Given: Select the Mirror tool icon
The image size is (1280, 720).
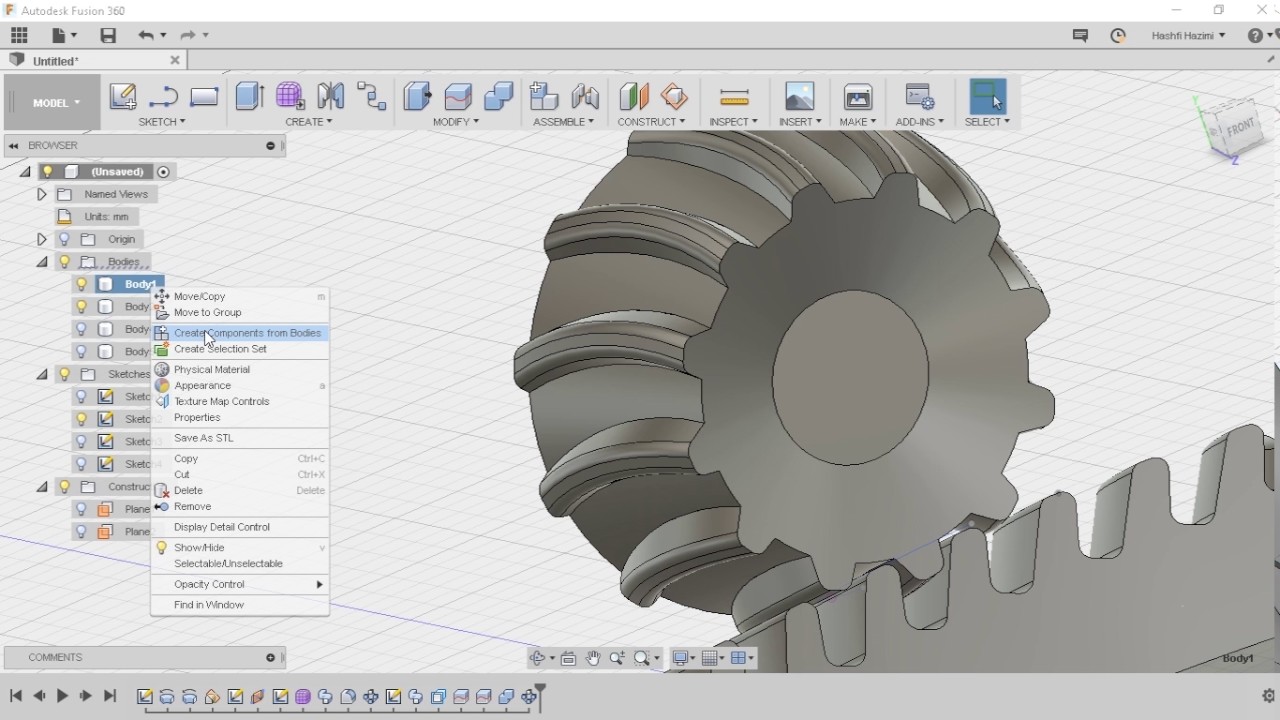Looking at the screenshot, I should coord(331,96).
